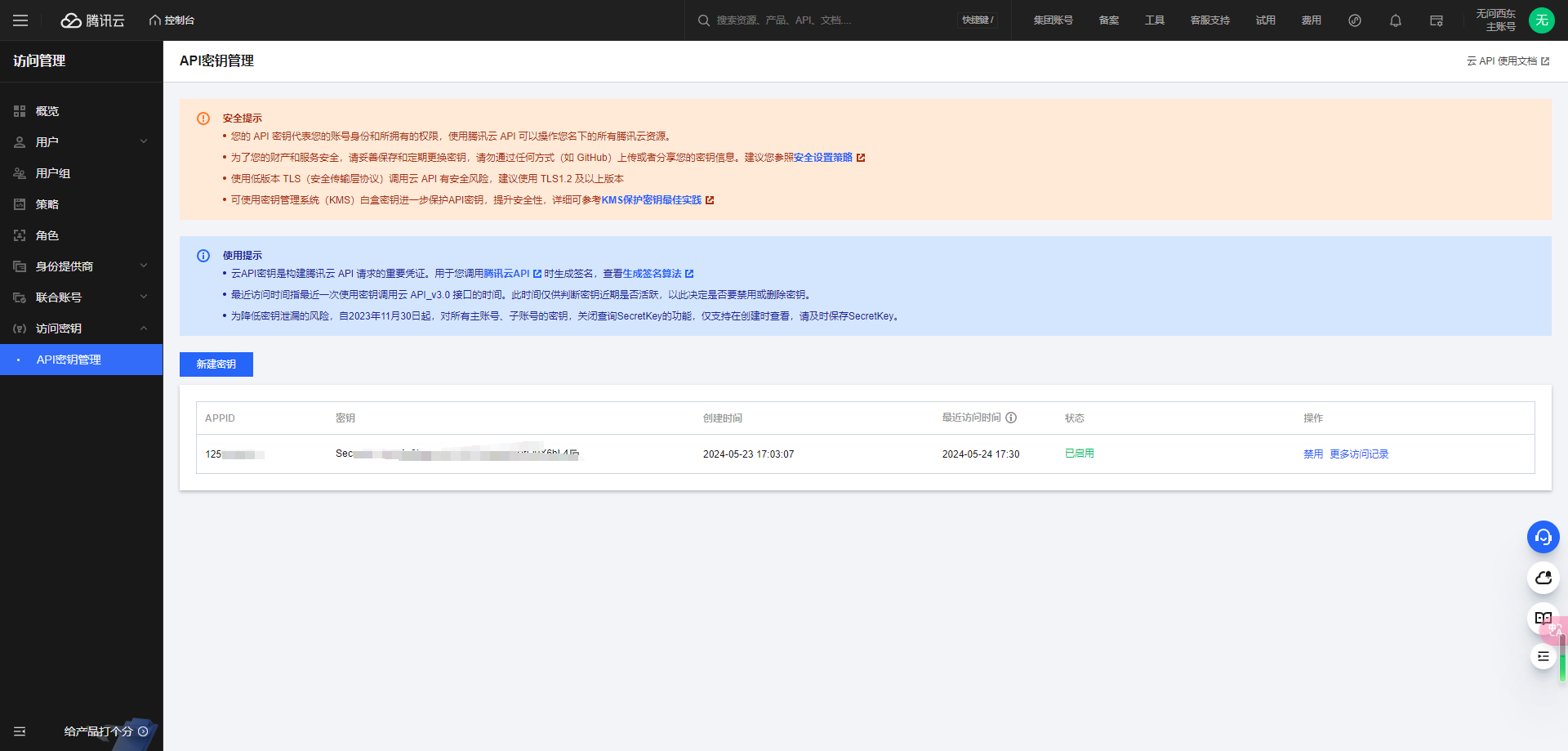The image size is (1568, 751).
Task: Open the notifications bell
Action: click(1396, 20)
